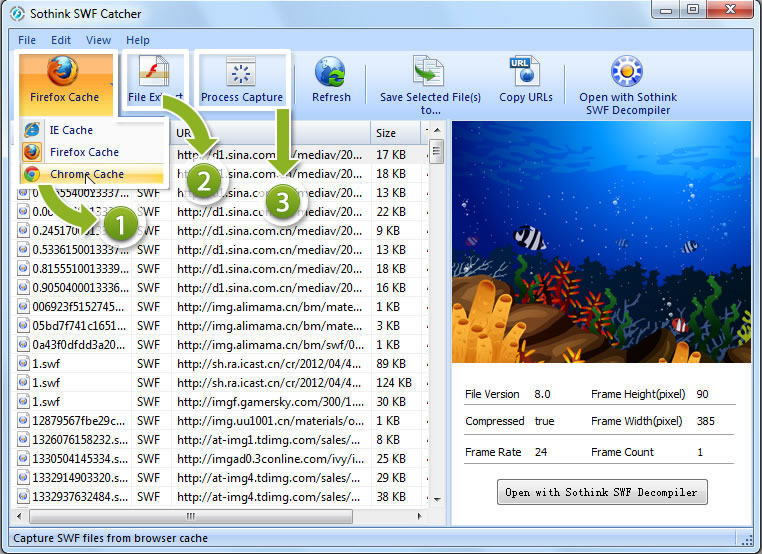Click the vertical scrollbar up arrow

point(436,130)
